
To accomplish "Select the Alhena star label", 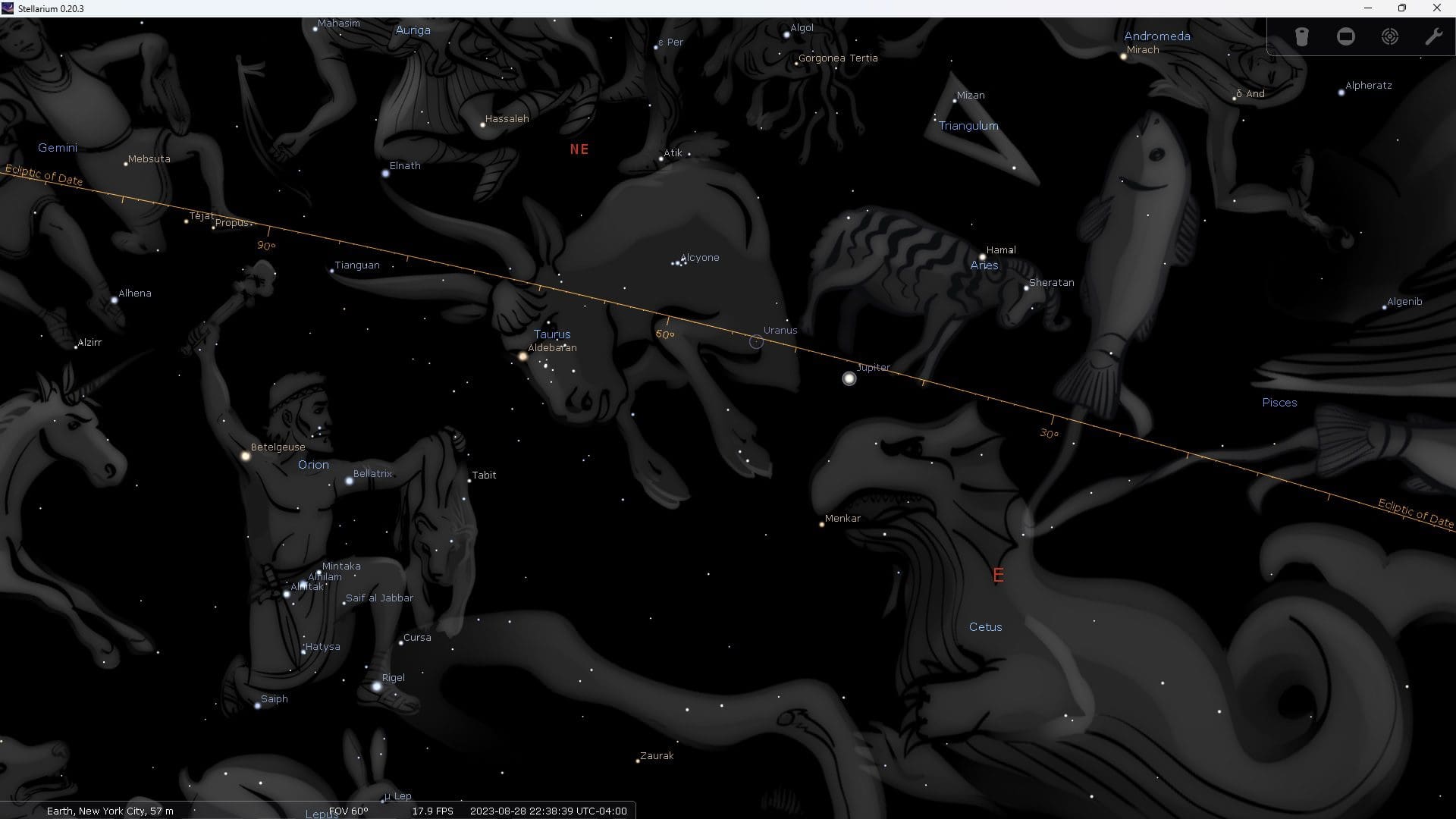I will (x=134, y=293).
